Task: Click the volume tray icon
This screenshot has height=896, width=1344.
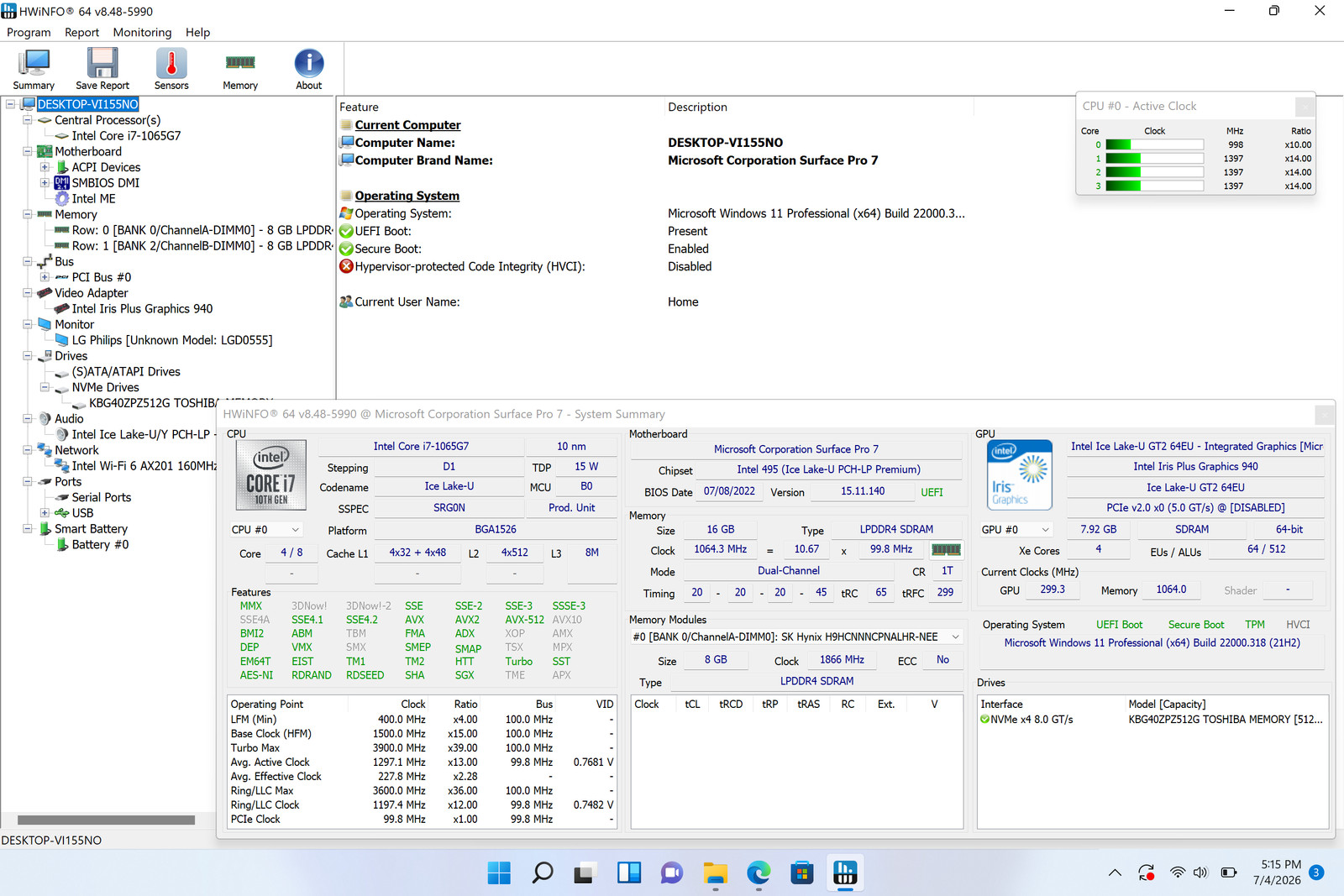Action: coord(1200,873)
